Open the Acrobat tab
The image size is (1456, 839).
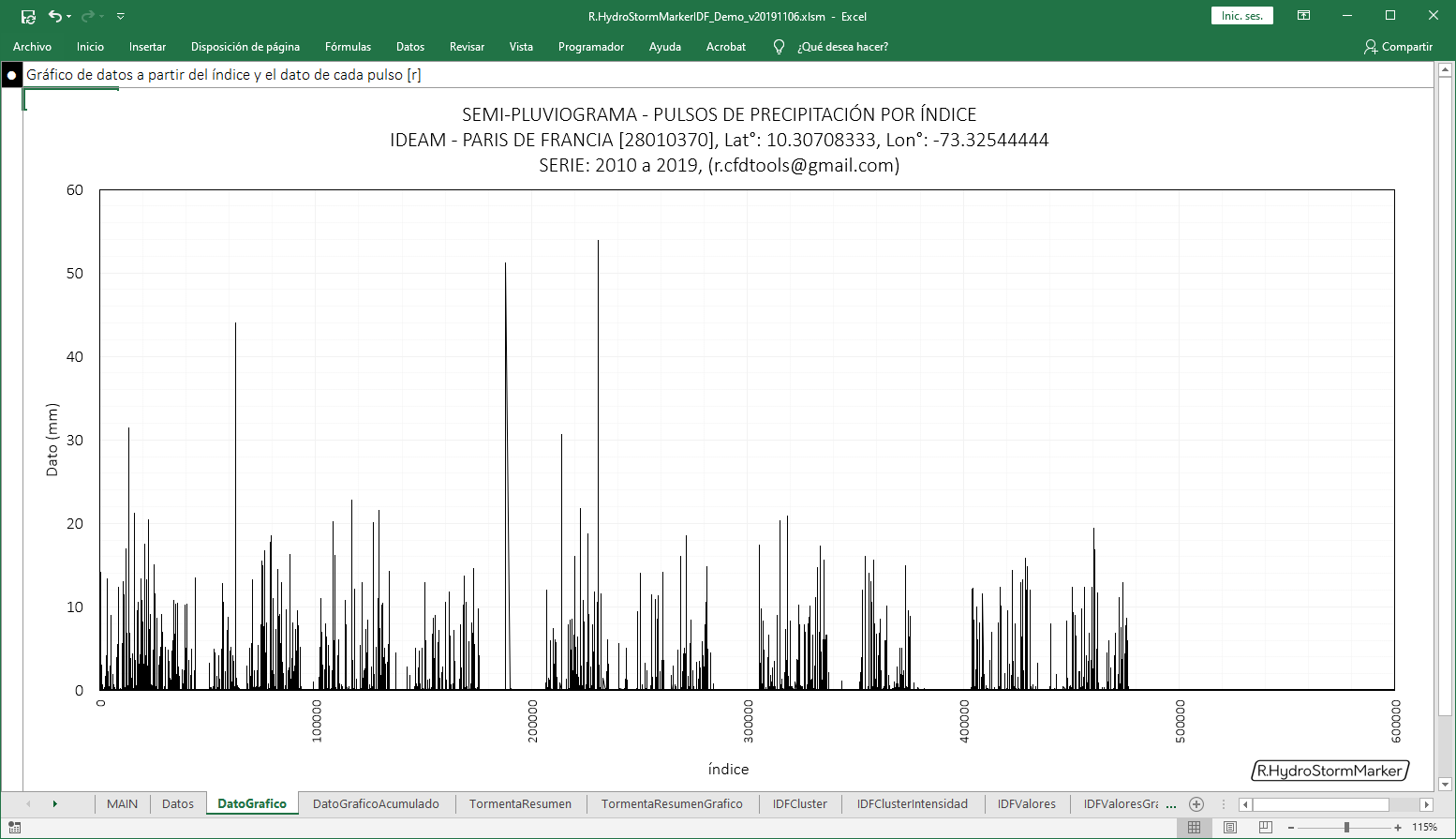click(726, 47)
